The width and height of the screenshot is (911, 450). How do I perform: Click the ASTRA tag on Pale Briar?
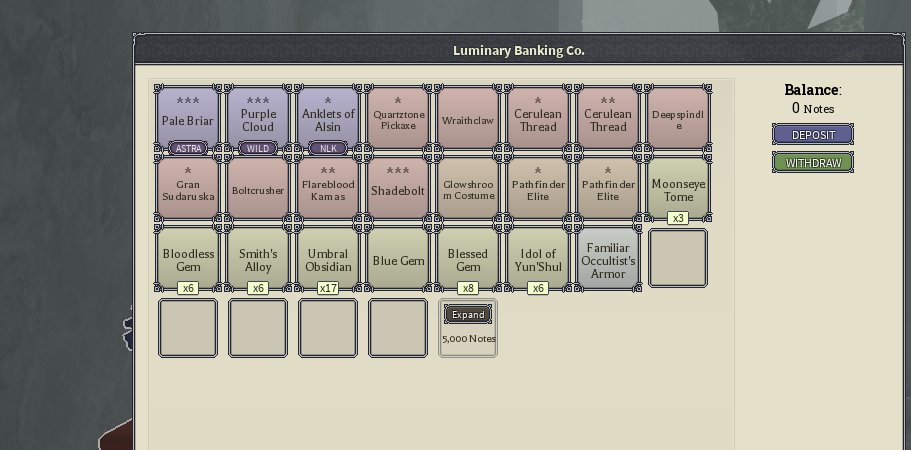[x=188, y=148]
